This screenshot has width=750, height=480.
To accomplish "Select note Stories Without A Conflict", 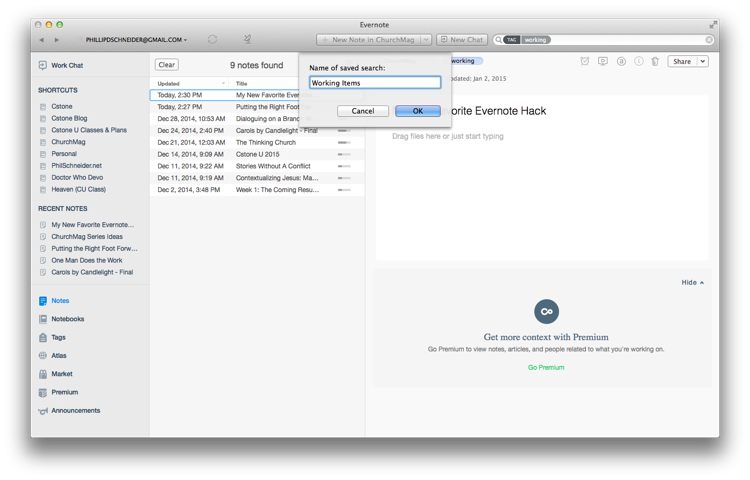I will 257,166.
